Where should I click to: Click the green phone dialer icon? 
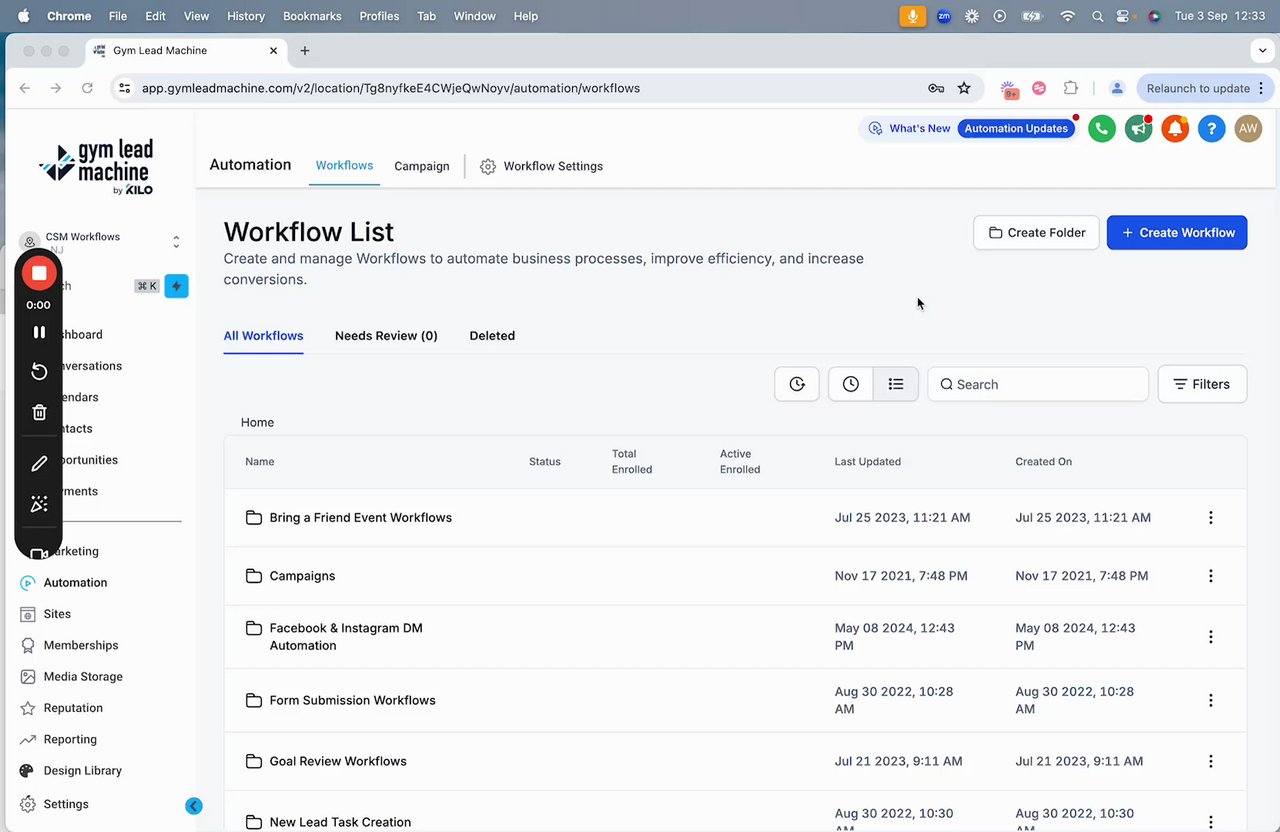click(1102, 128)
